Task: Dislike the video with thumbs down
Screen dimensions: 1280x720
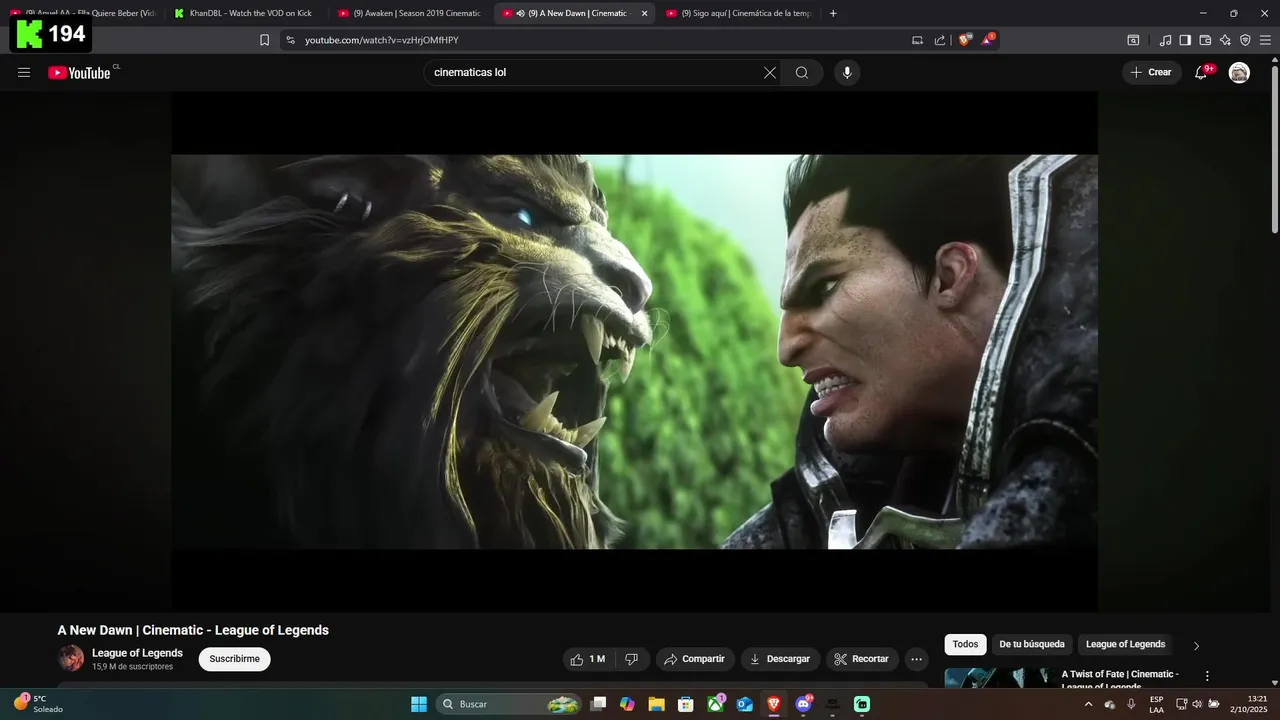Action: (x=631, y=659)
